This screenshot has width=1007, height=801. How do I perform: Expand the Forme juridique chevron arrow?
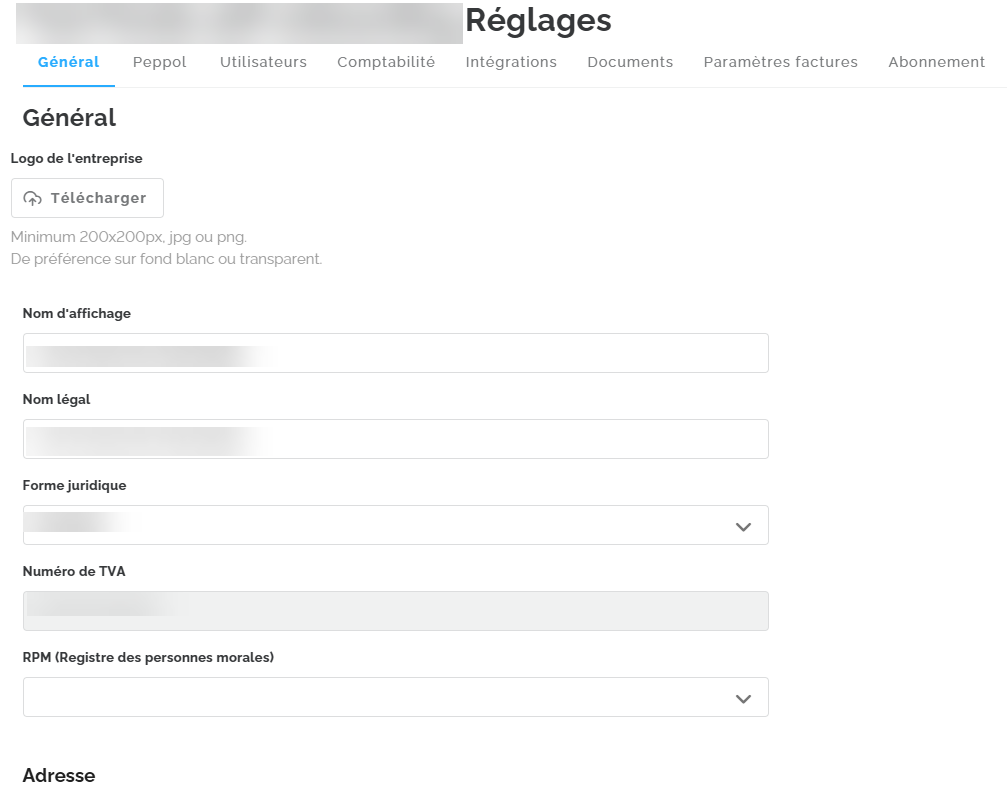tap(743, 526)
